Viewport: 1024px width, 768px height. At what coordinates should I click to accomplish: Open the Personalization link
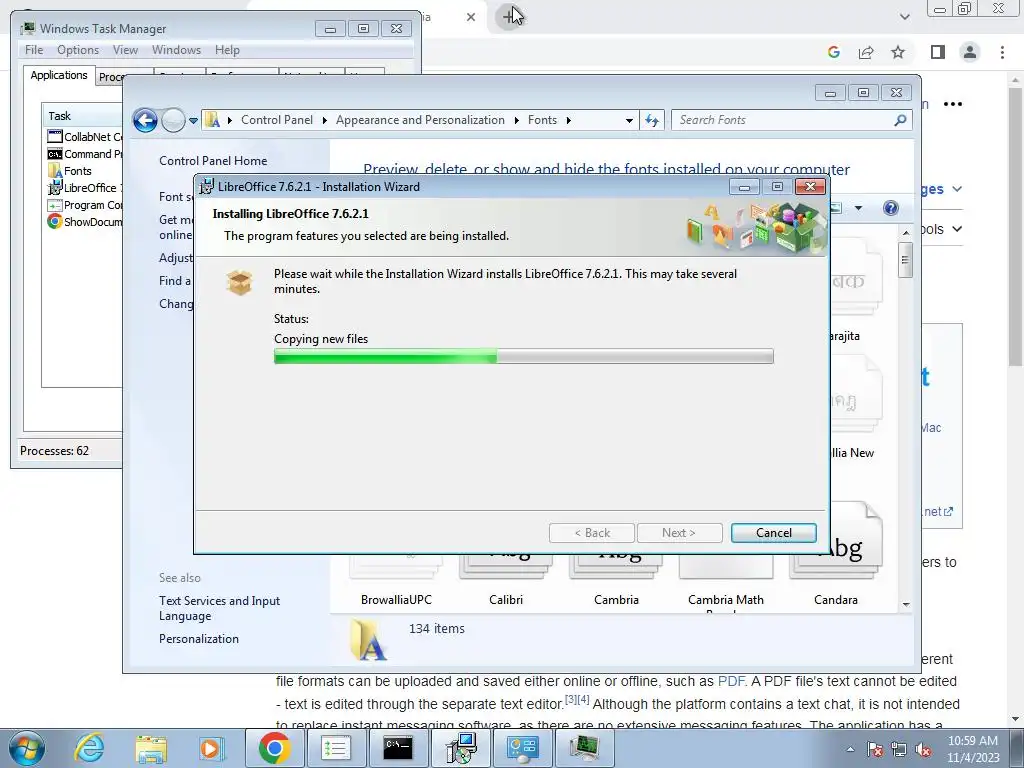[199, 639]
